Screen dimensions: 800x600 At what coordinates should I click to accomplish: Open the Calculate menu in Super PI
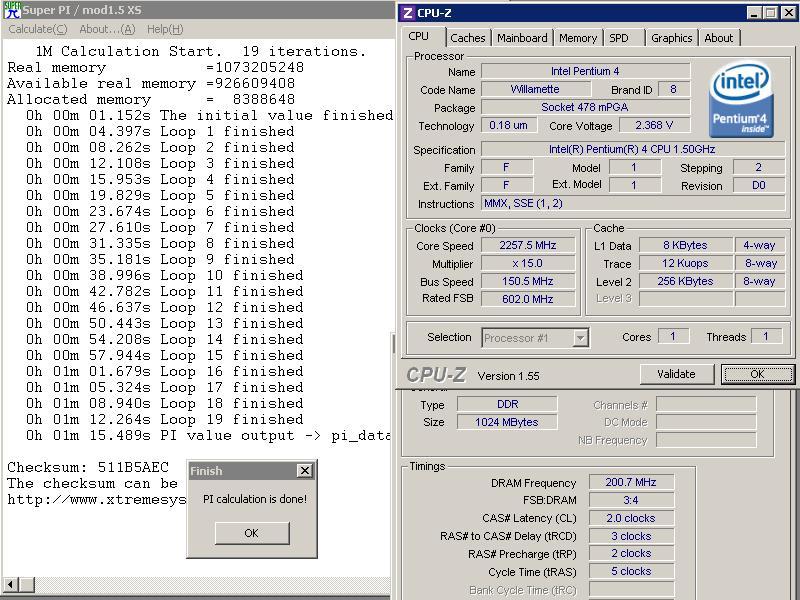(x=38, y=29)
